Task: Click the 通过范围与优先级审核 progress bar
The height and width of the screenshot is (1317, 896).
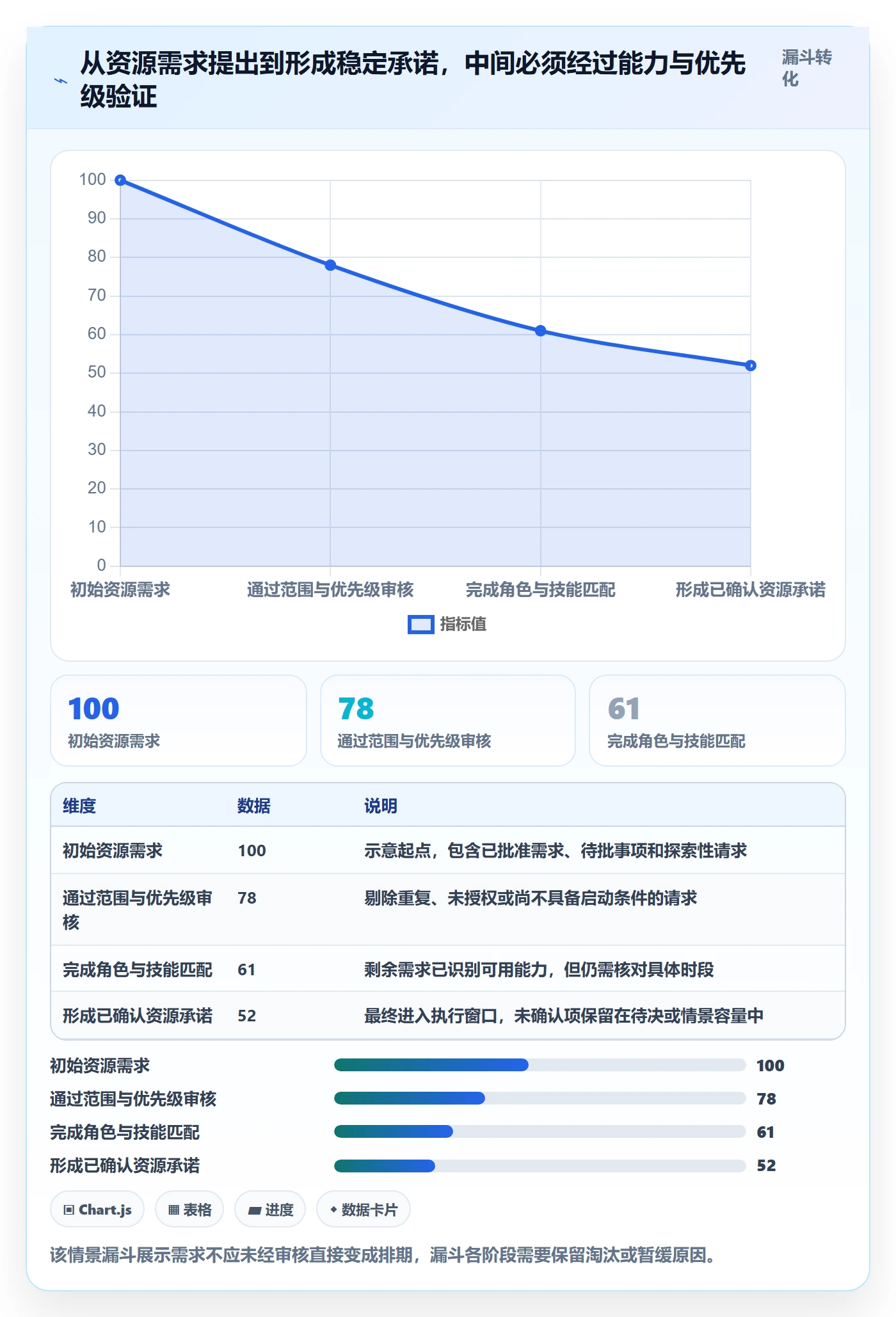Action: coord(540,1098)
